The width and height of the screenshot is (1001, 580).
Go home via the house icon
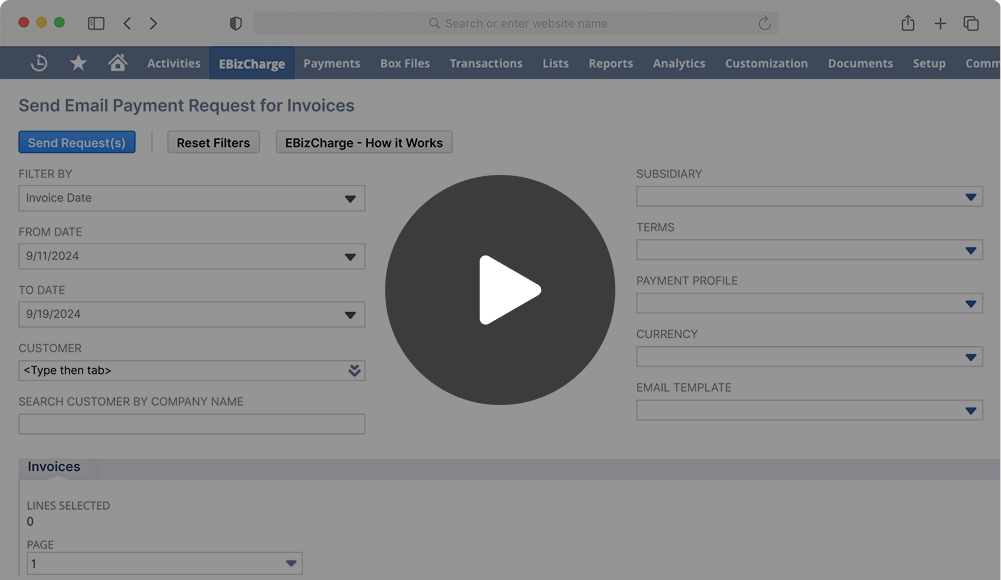tap(117, 62)
